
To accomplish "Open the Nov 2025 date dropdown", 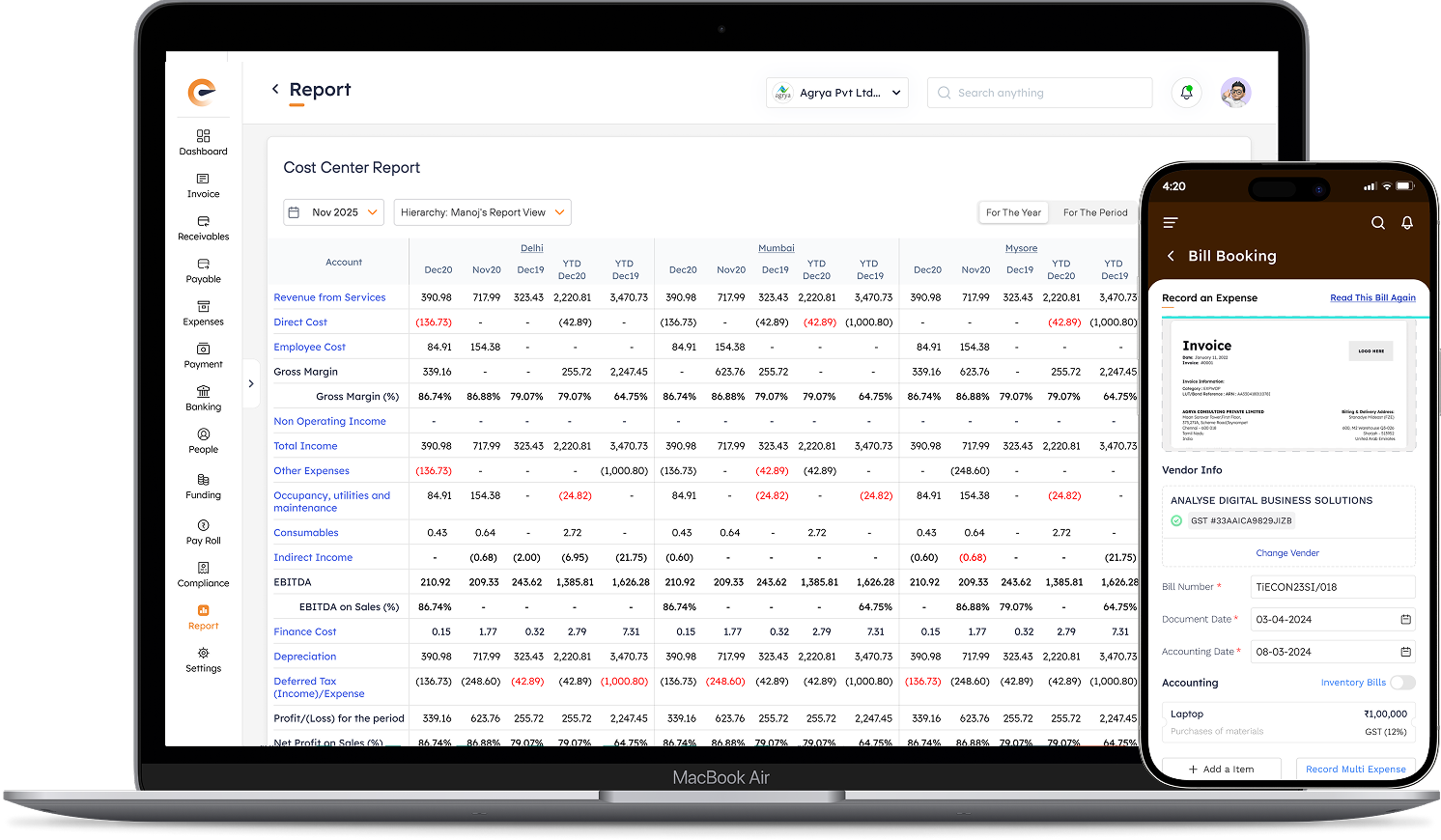I will [334, 212].
